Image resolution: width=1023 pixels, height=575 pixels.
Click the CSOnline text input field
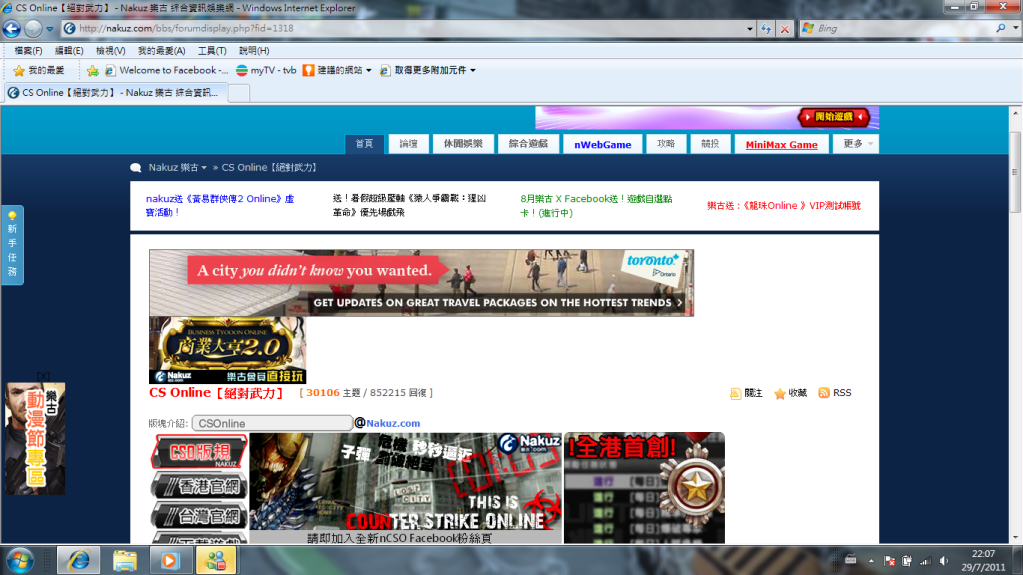(x=272, y=424)
